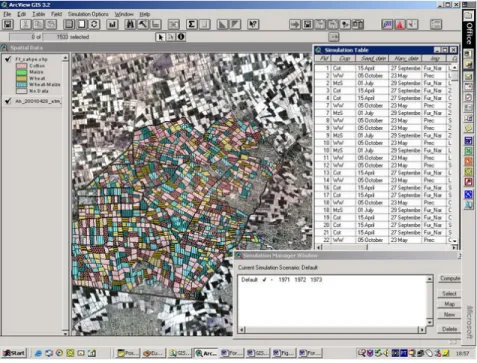
Task: Toggle visibility of the An_20010420 image theme
Action: click(8, 101)
